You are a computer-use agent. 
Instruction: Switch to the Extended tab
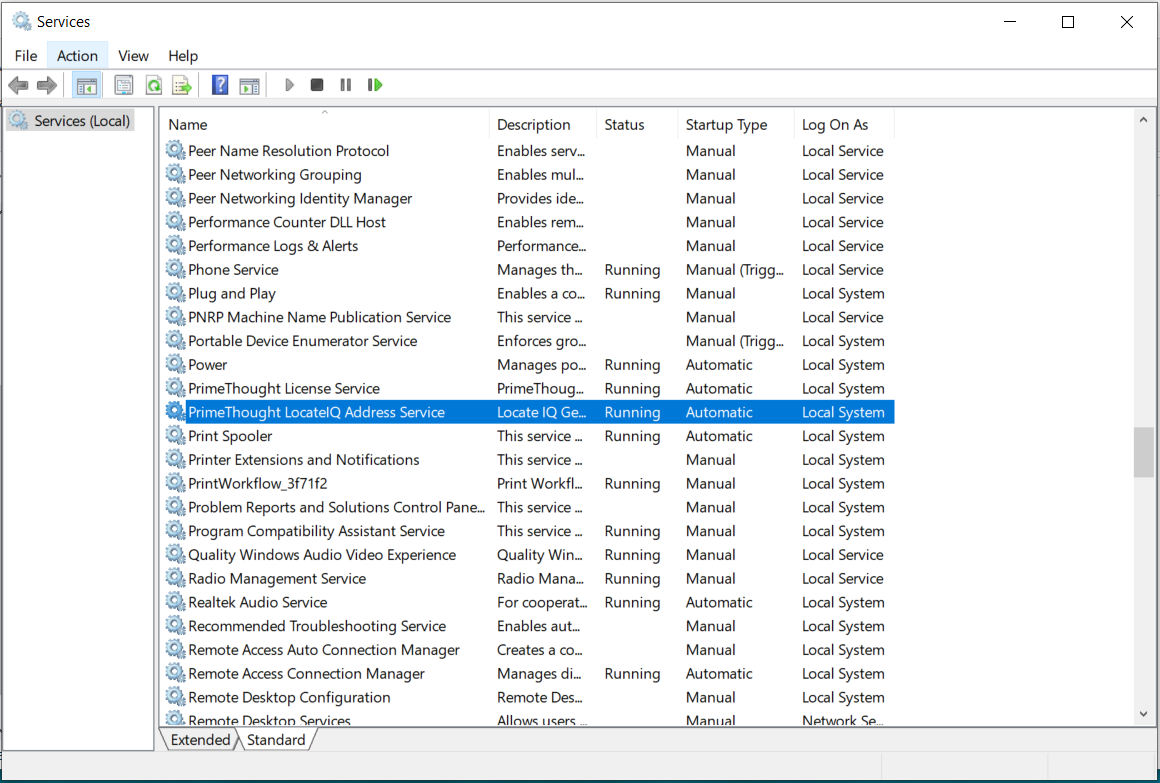[x=200, y=740]
